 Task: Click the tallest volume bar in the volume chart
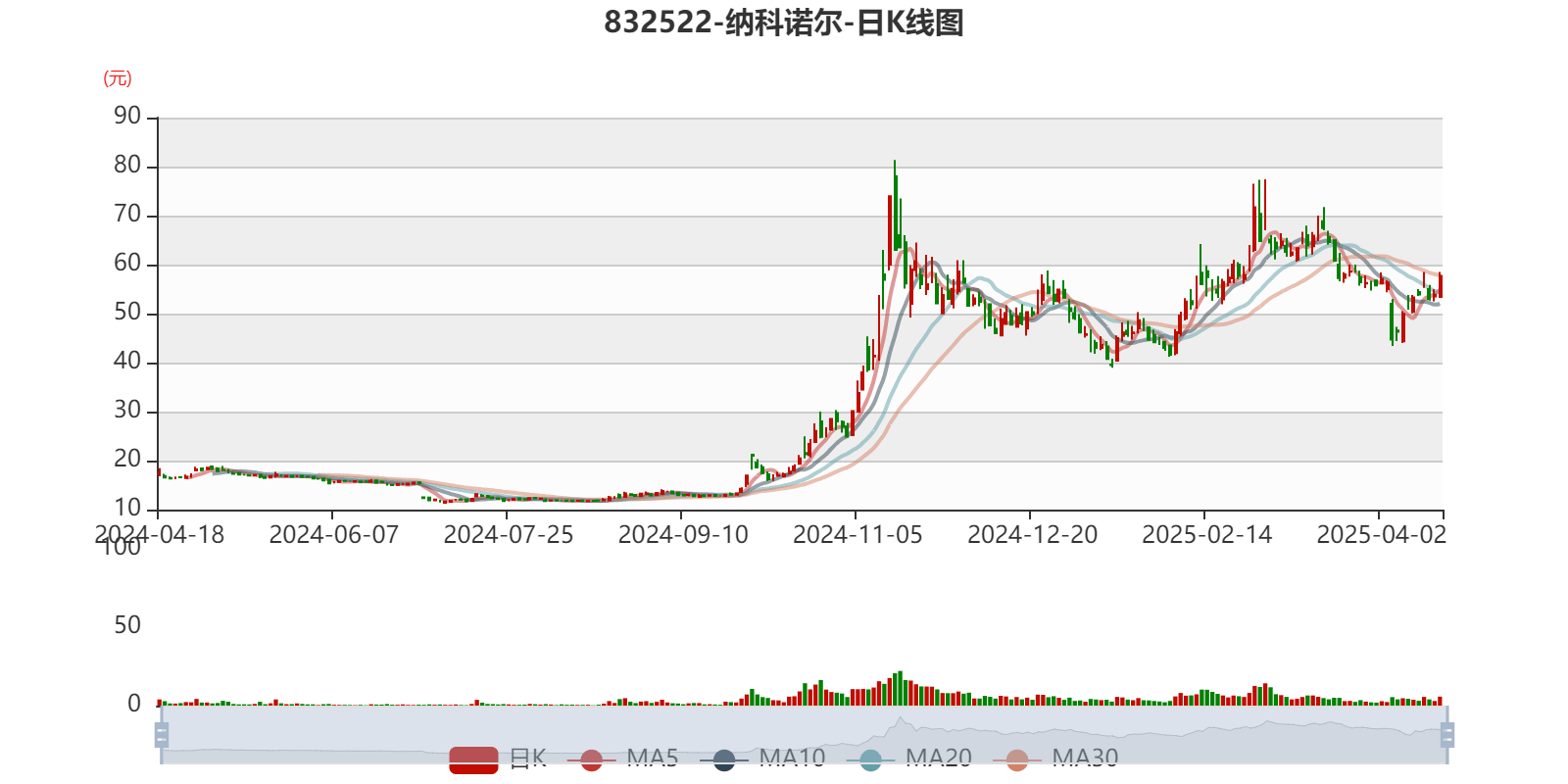900,689
